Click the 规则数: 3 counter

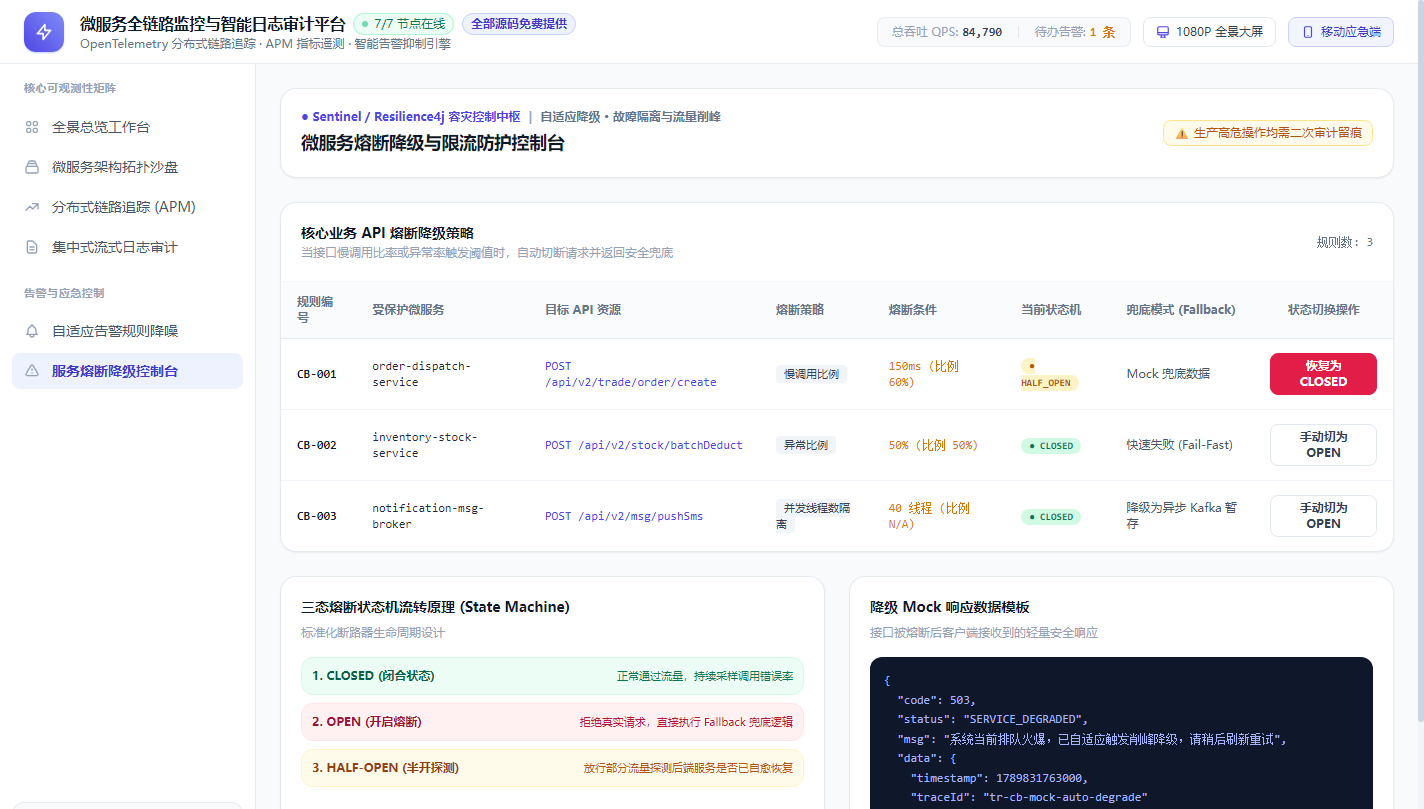tap(1345, 242)
